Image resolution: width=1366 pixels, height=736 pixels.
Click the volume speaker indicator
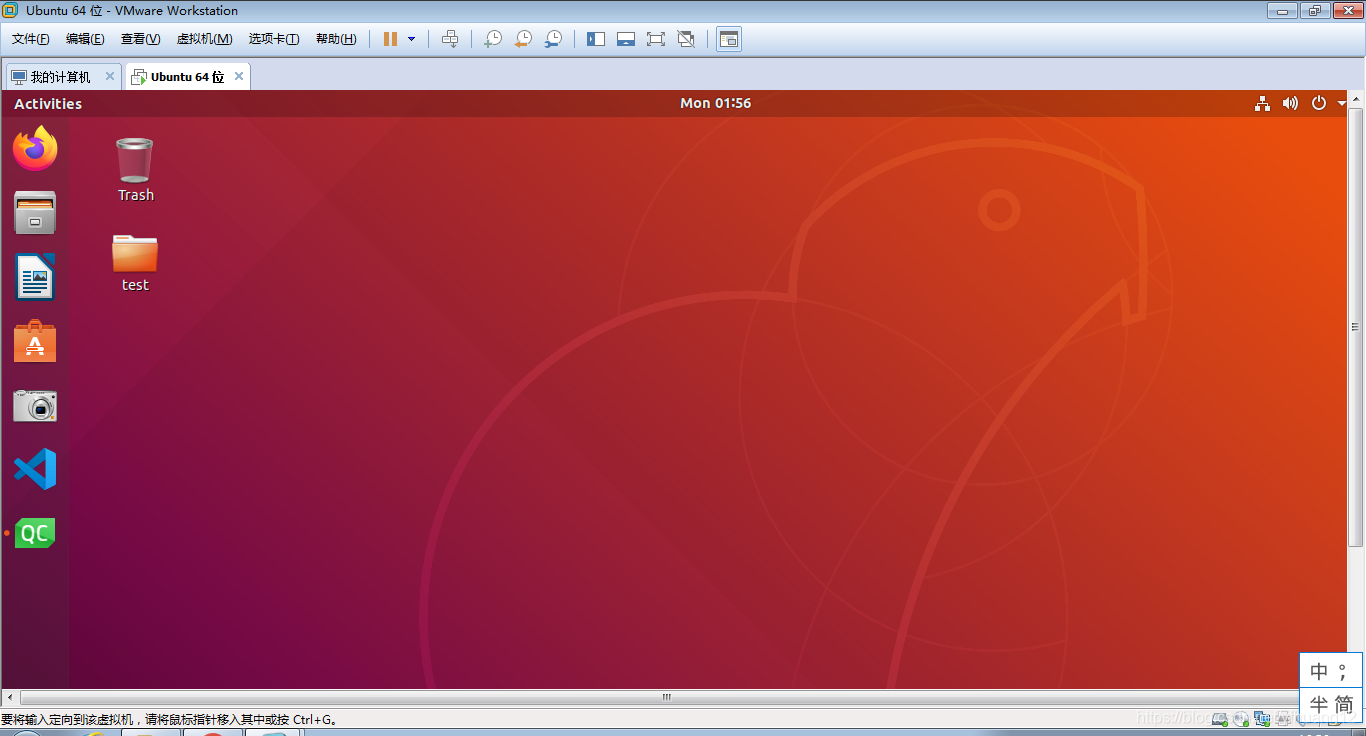coord(1290,103)
